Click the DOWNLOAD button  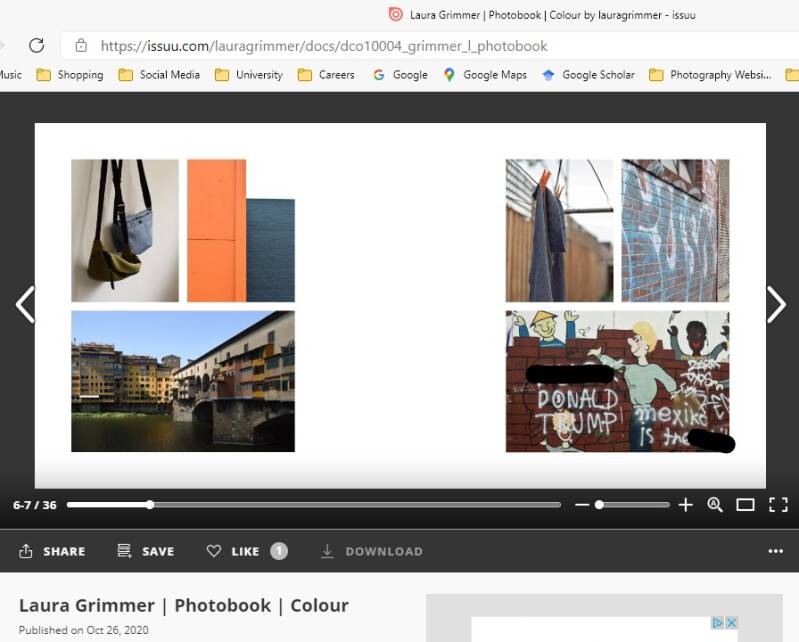coord(372,551)
